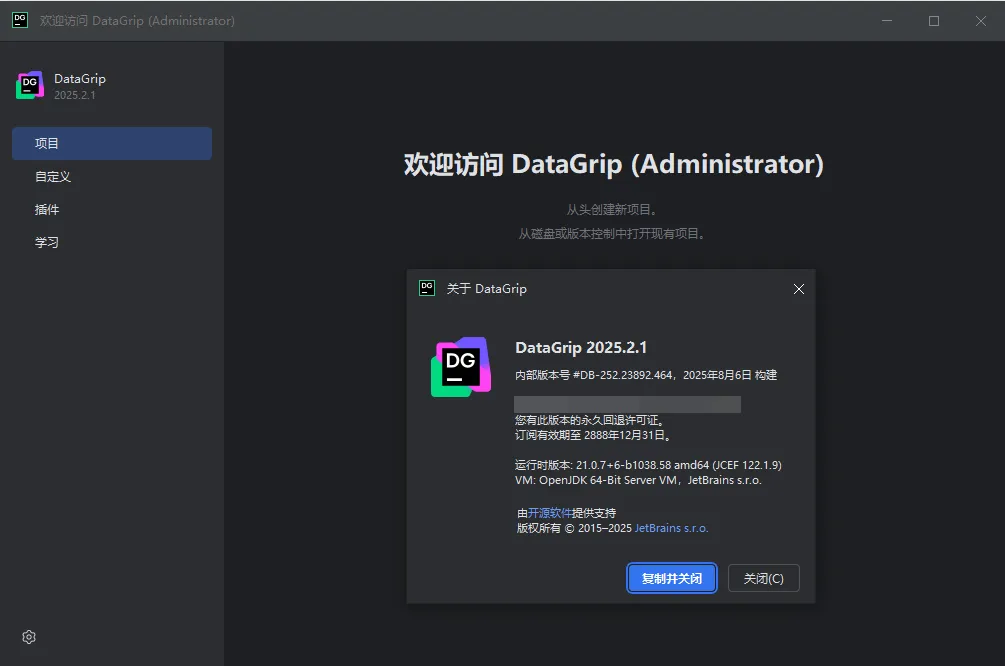Select the 项目 tab in the sidebar

tap(112, 143)
